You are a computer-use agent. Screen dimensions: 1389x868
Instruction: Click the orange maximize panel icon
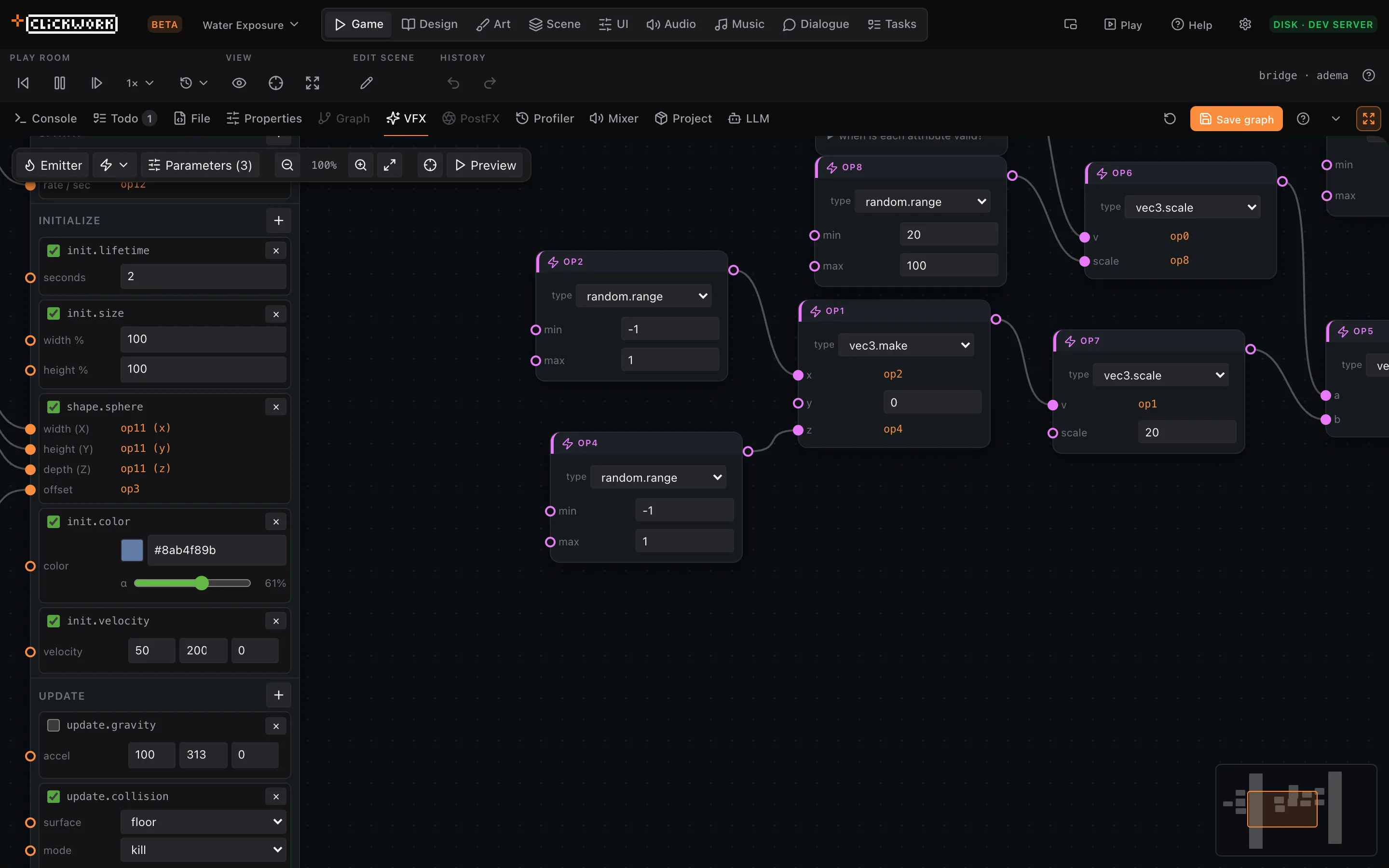(1368, 119)
